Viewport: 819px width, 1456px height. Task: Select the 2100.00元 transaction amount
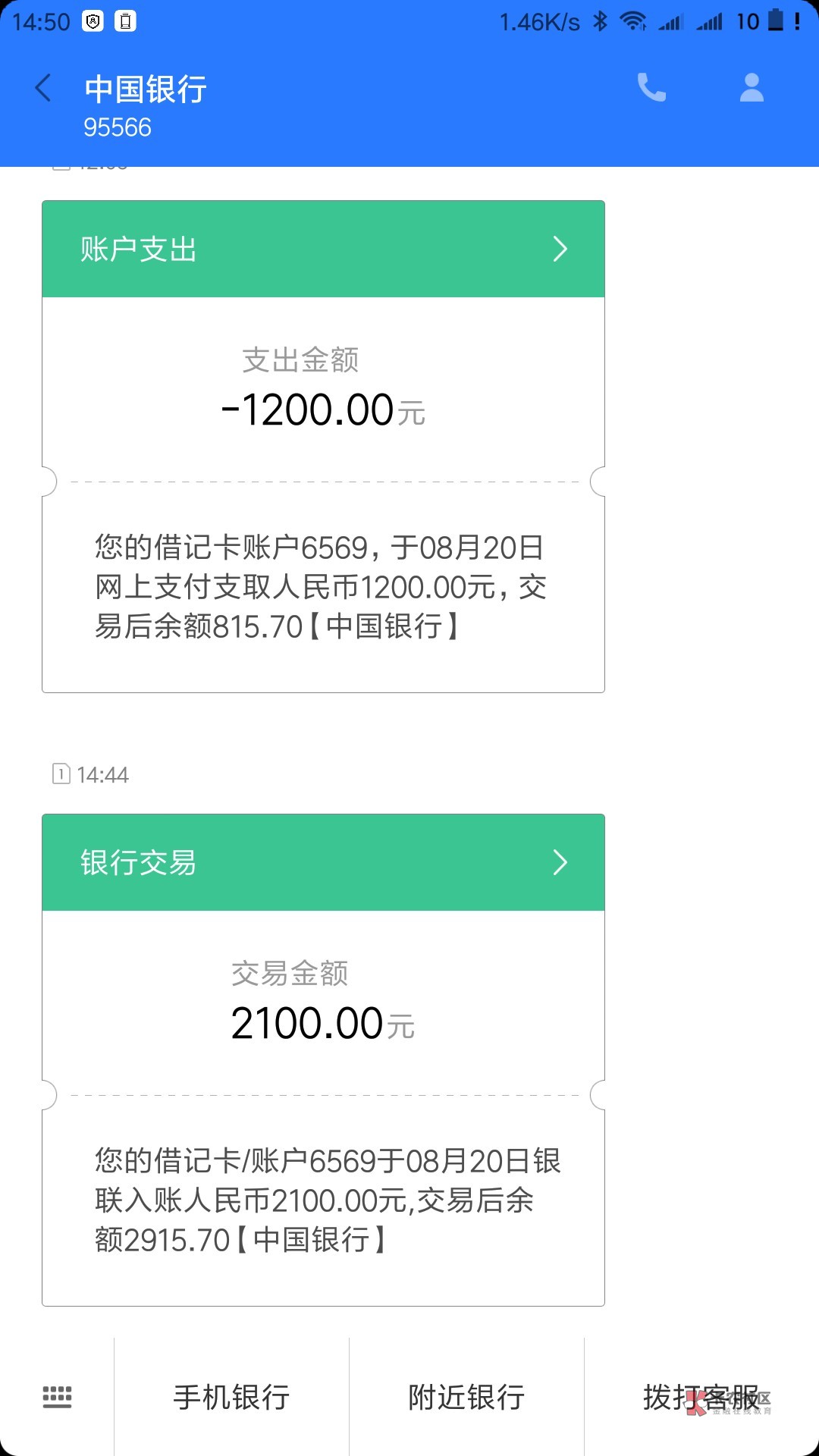click(323, 1024)
